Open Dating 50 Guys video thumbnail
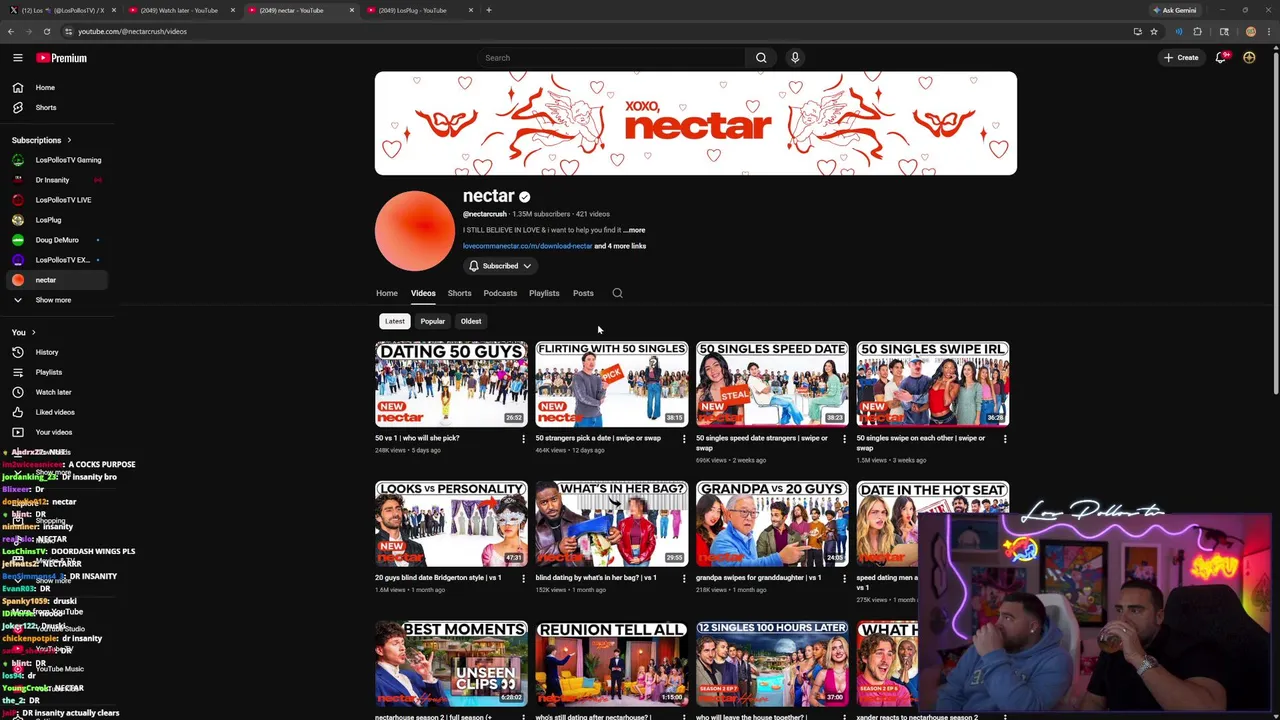 pos(451,384)
